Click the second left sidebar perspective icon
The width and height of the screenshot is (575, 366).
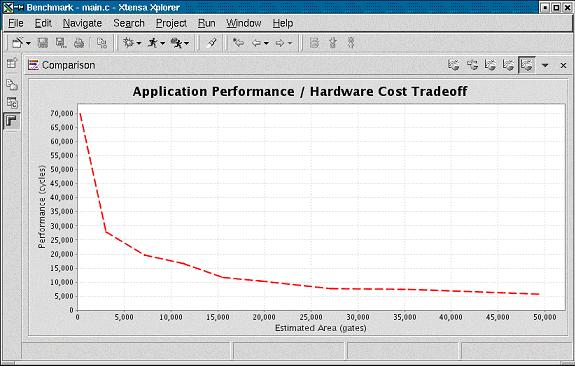point(12,84)
